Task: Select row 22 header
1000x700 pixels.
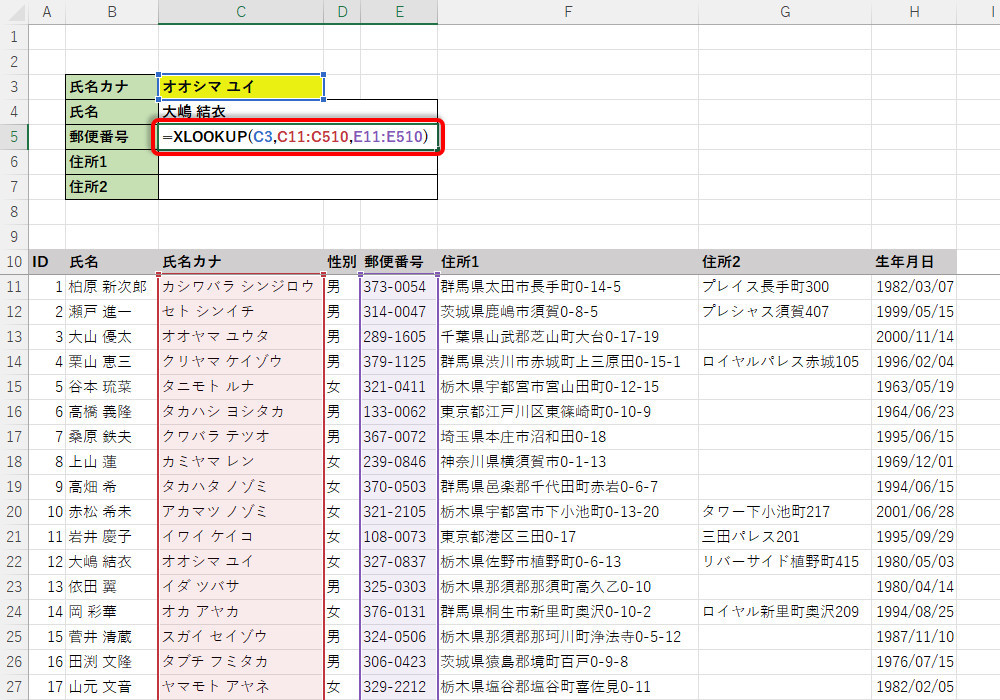Action: pyautogui.click(x=14, y=562)
